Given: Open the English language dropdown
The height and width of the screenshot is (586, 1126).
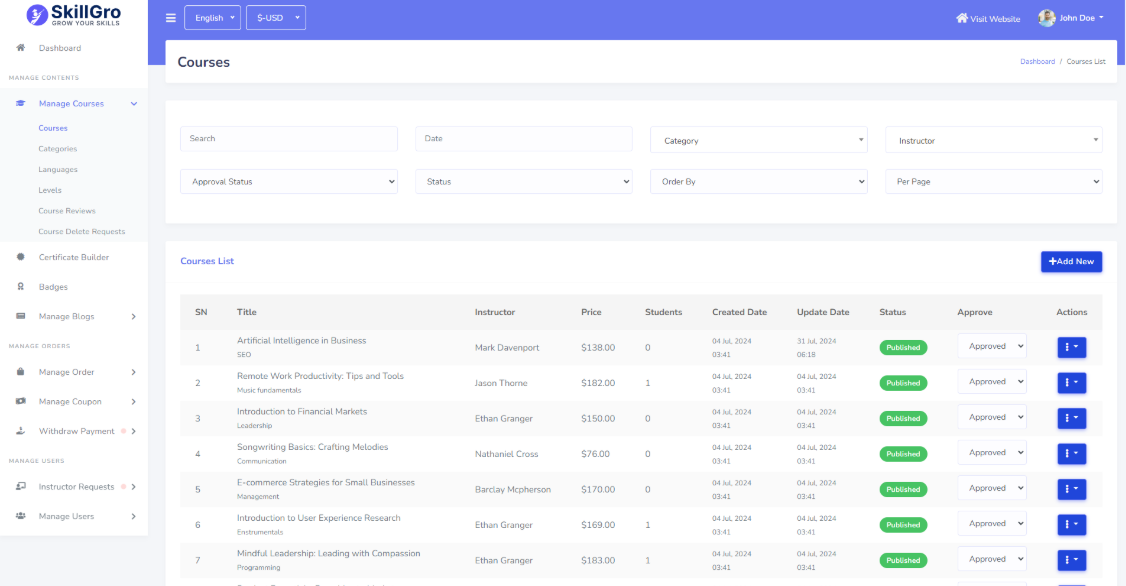Looking at the screenshot, I should [213, 18].
